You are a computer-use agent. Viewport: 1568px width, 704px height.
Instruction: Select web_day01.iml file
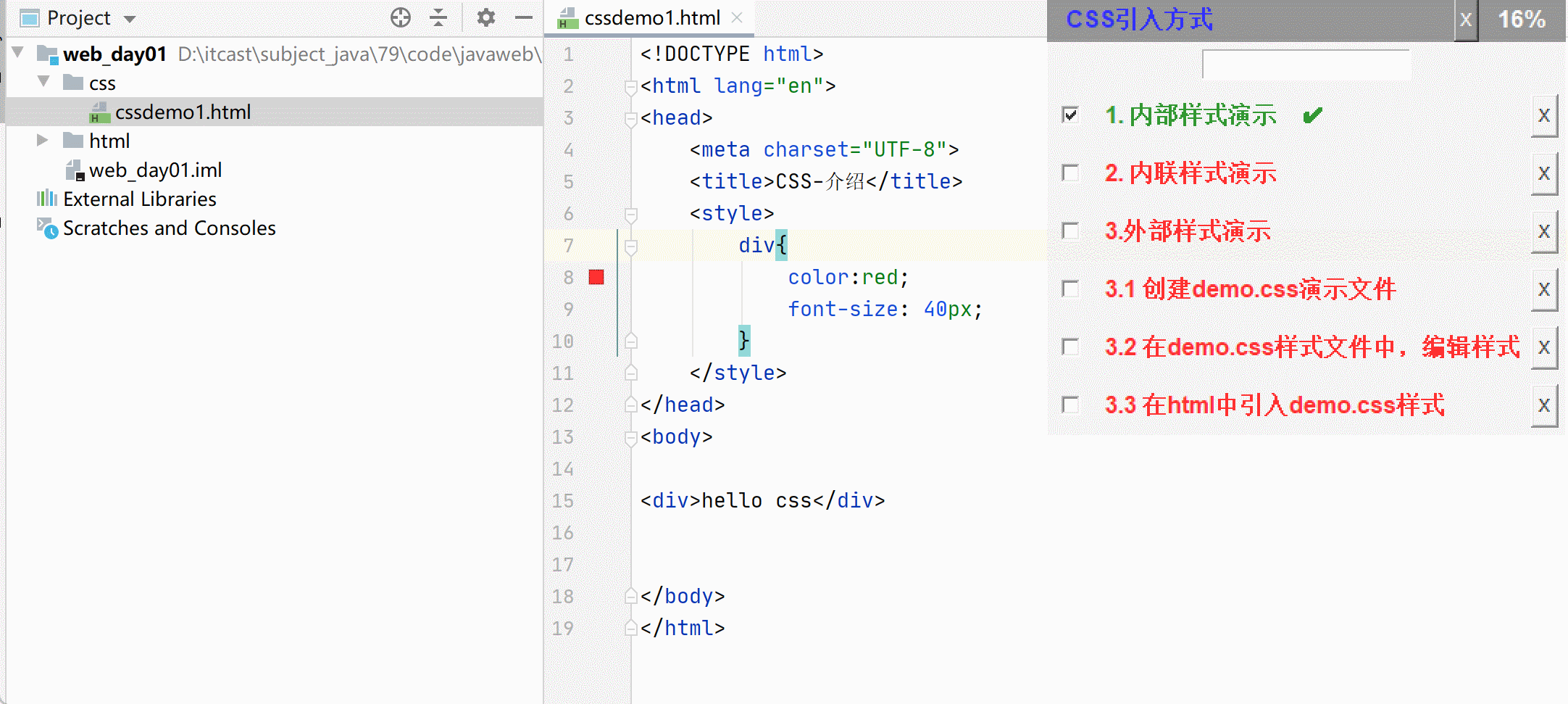pos(155,170)
